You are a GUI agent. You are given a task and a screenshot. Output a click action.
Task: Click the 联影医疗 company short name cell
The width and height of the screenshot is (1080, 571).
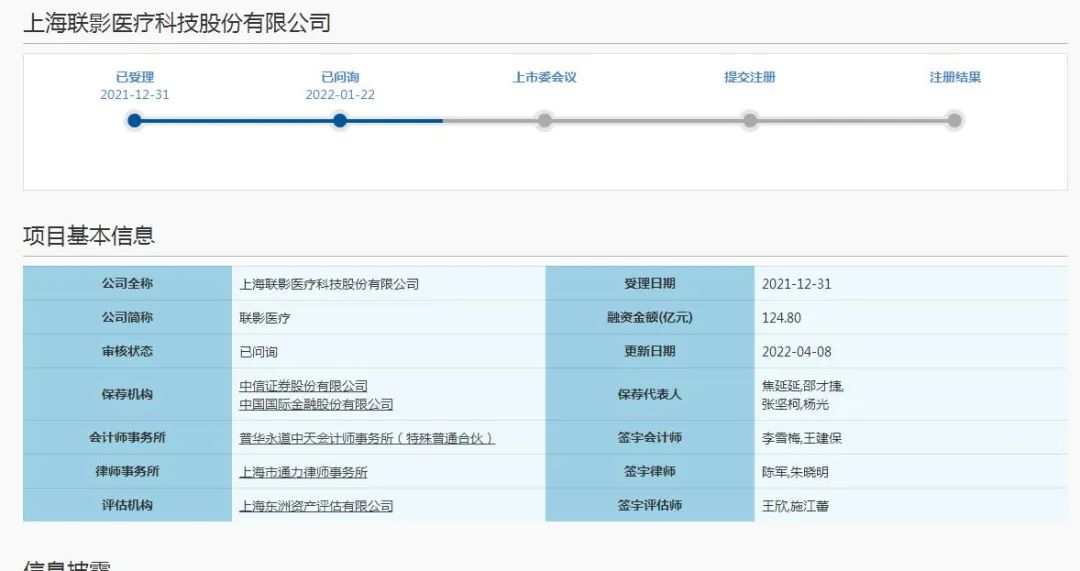coord(265,318)
